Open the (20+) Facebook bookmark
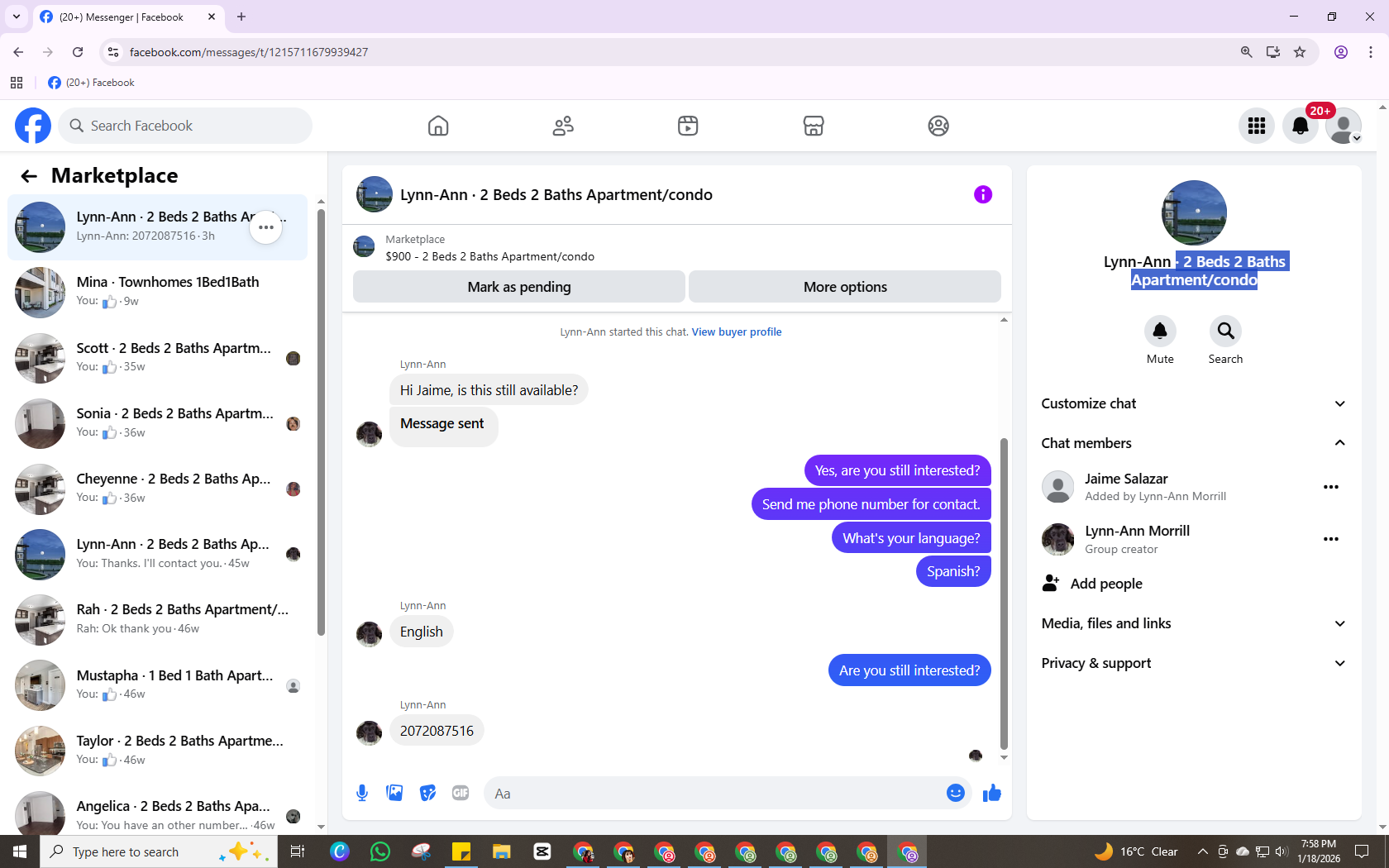Image resolution: width=1389 pixels, height=868 pixels. click(91, 83)
